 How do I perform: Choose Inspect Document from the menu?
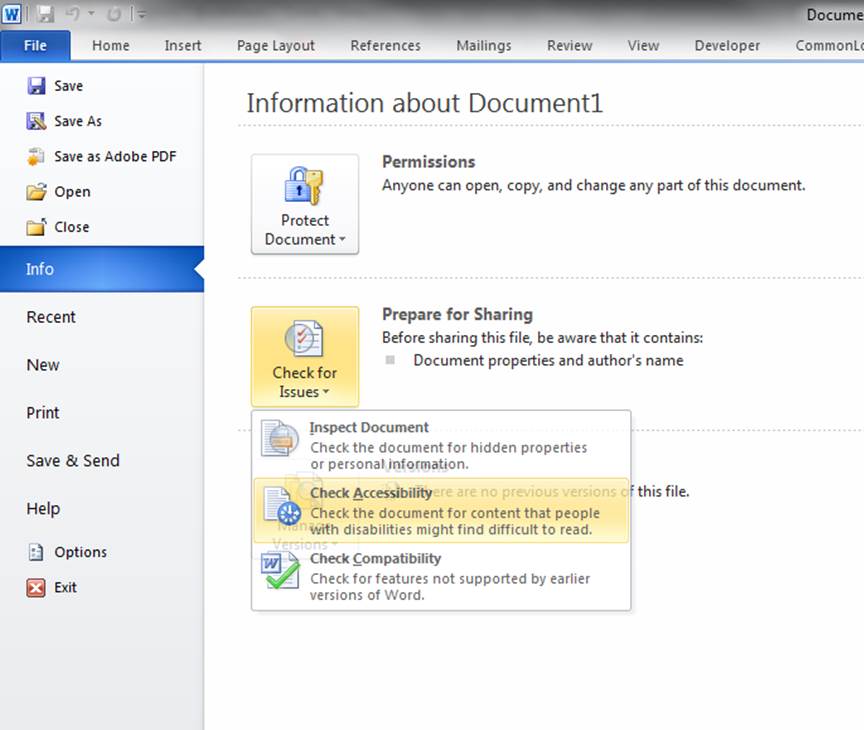[441, 445]
